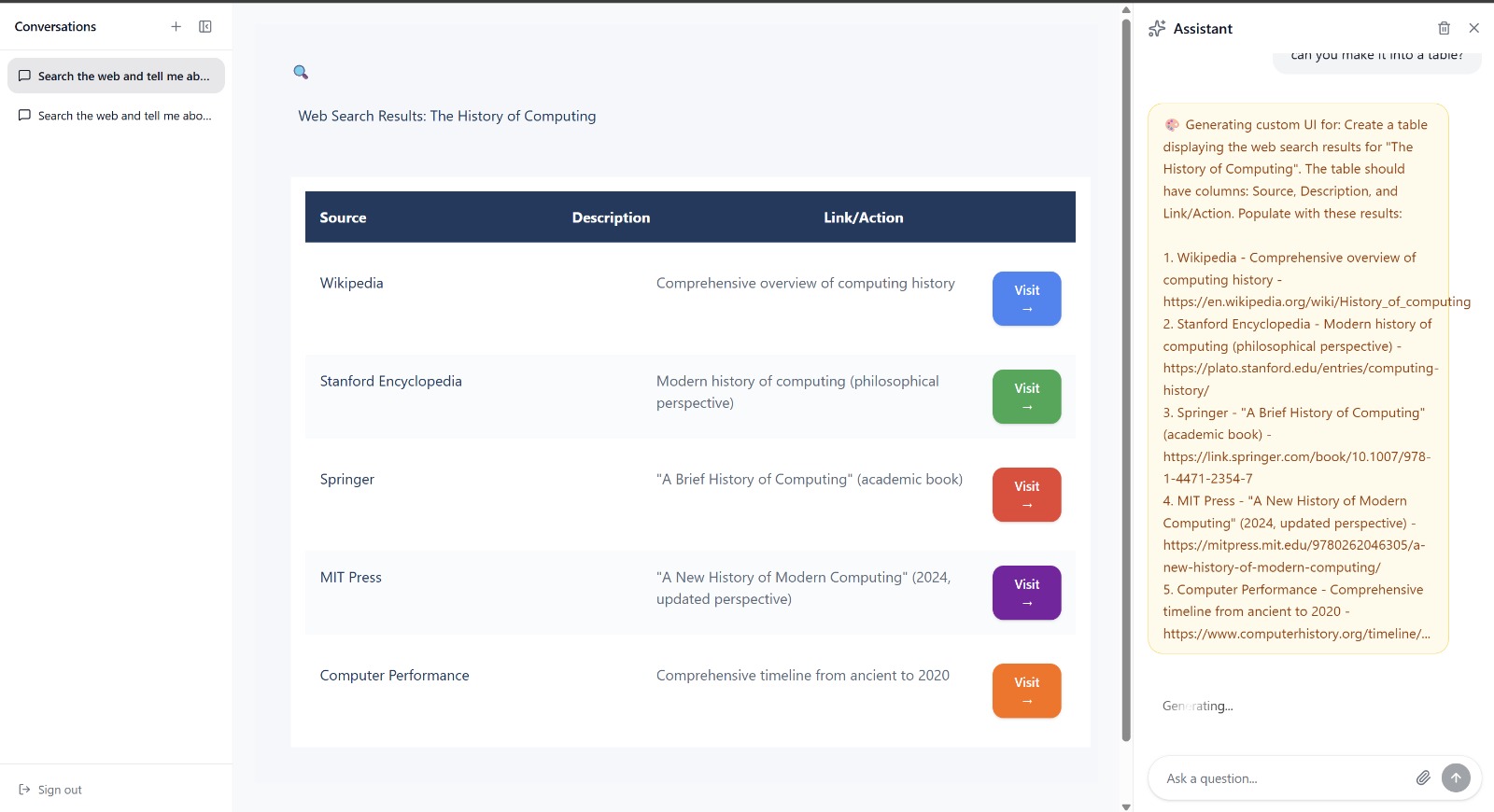Select the MIT Press source cell

350,577
